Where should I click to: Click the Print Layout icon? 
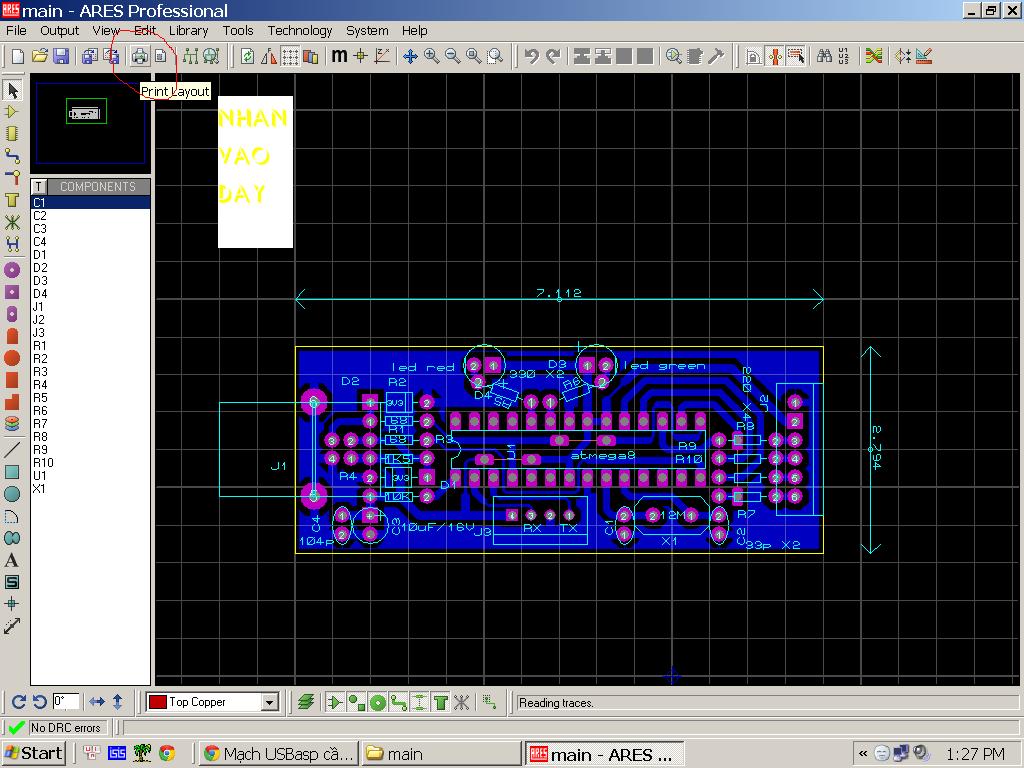pos(140,56)
